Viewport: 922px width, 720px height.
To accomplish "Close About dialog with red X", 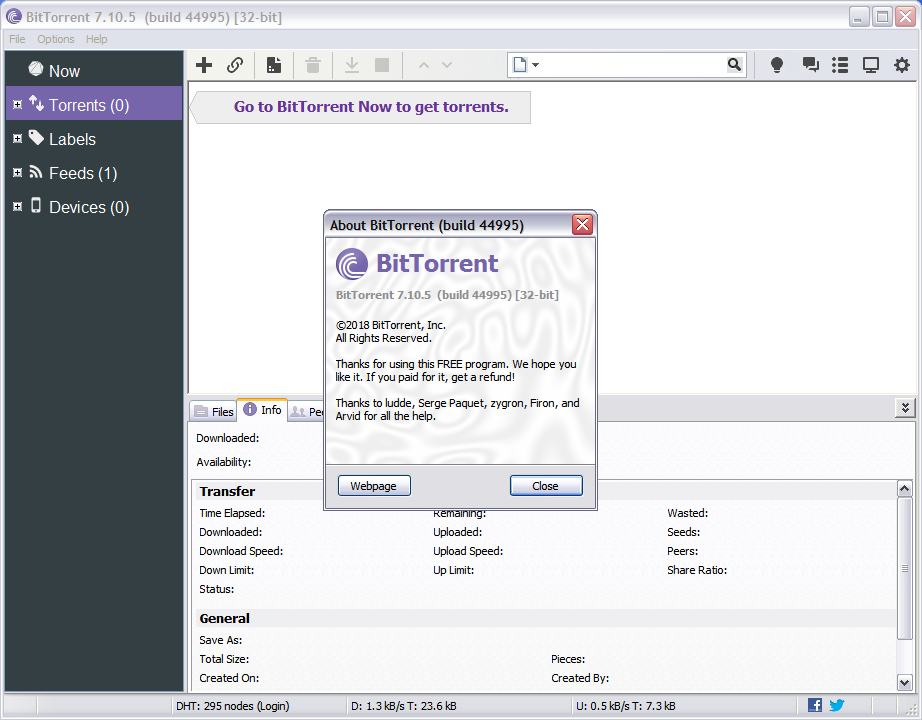I will pyautogui.click(x=582, y=224).
